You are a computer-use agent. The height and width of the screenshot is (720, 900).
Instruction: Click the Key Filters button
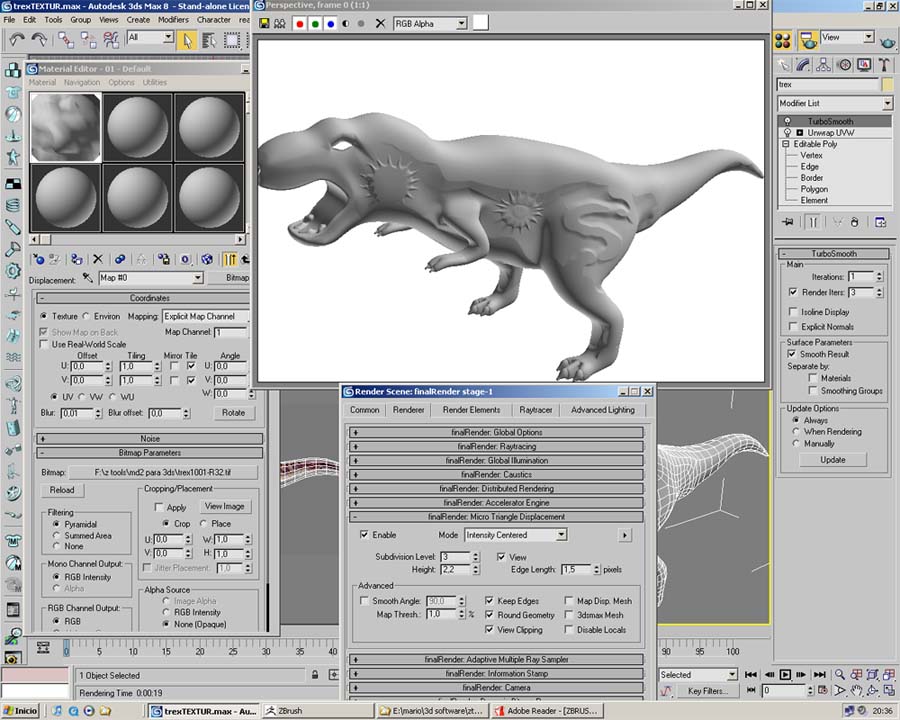(x=707, y=691)
